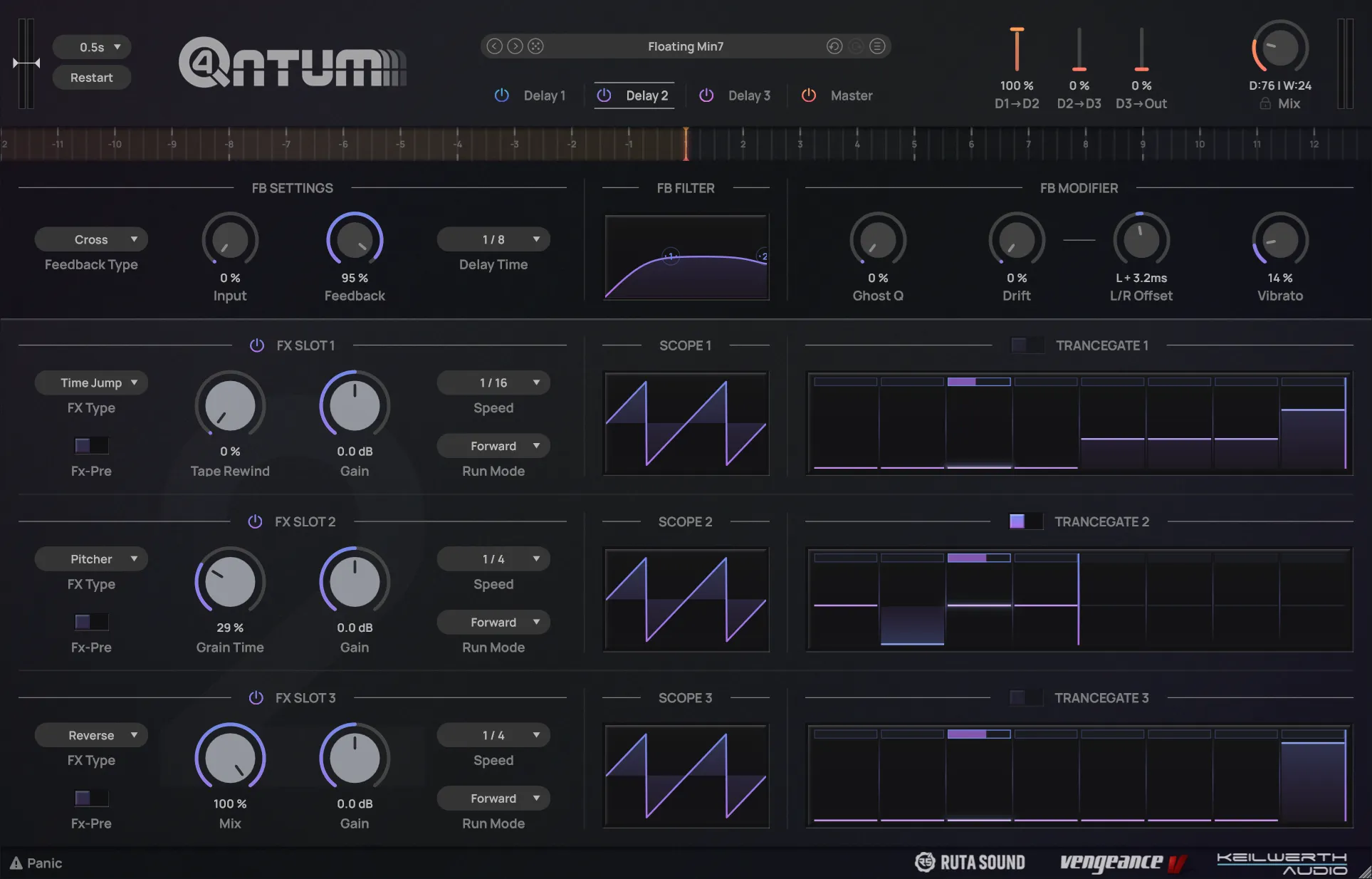Open Run Mode dropdown in FX Slot 1
Image resolution: width=1372 pixels, height=879 pixels.
pos(493,446)
